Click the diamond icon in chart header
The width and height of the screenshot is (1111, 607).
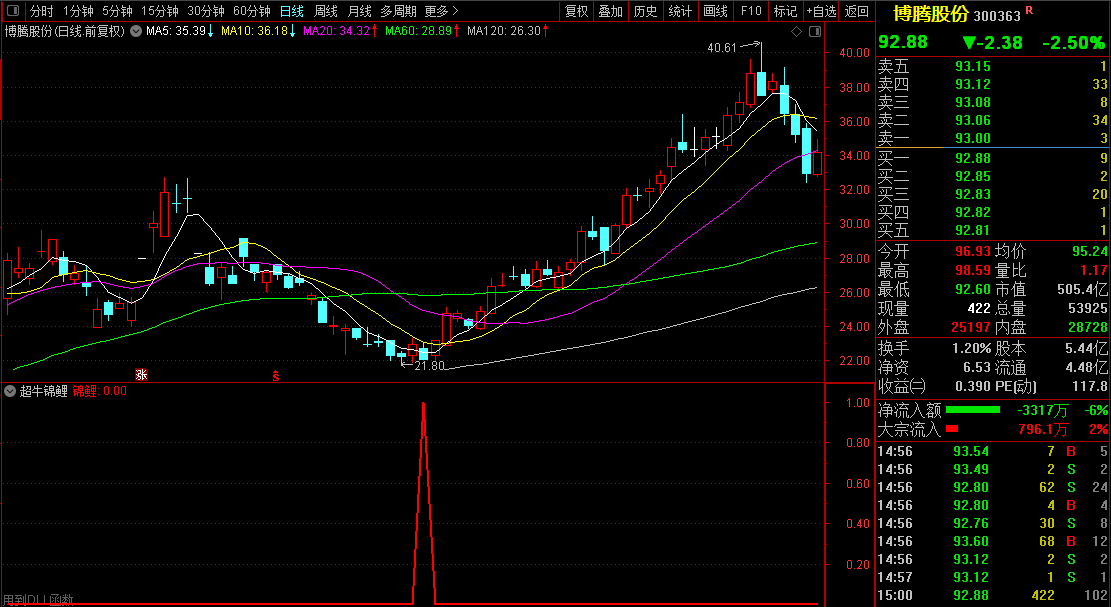click(x=796, y=32)
